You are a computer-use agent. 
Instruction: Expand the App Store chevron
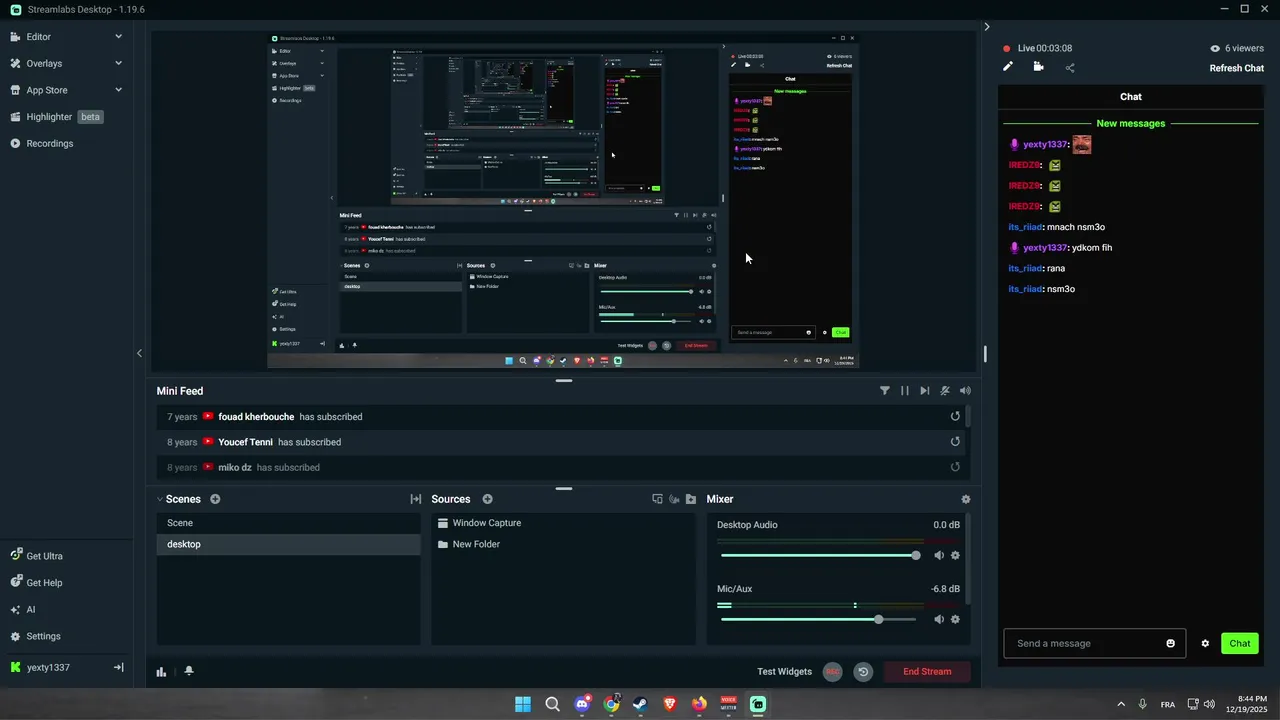118,90
